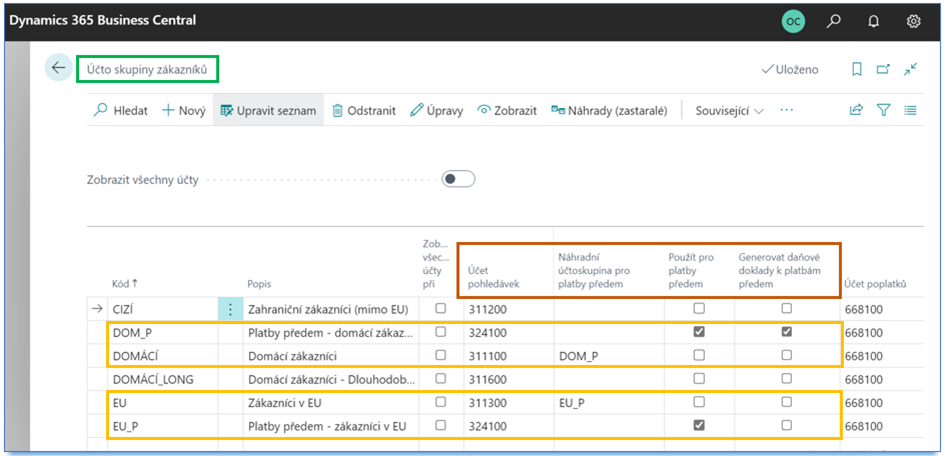Click the Nový button
This screenshot has width=945, height=456.
[184, 111]
